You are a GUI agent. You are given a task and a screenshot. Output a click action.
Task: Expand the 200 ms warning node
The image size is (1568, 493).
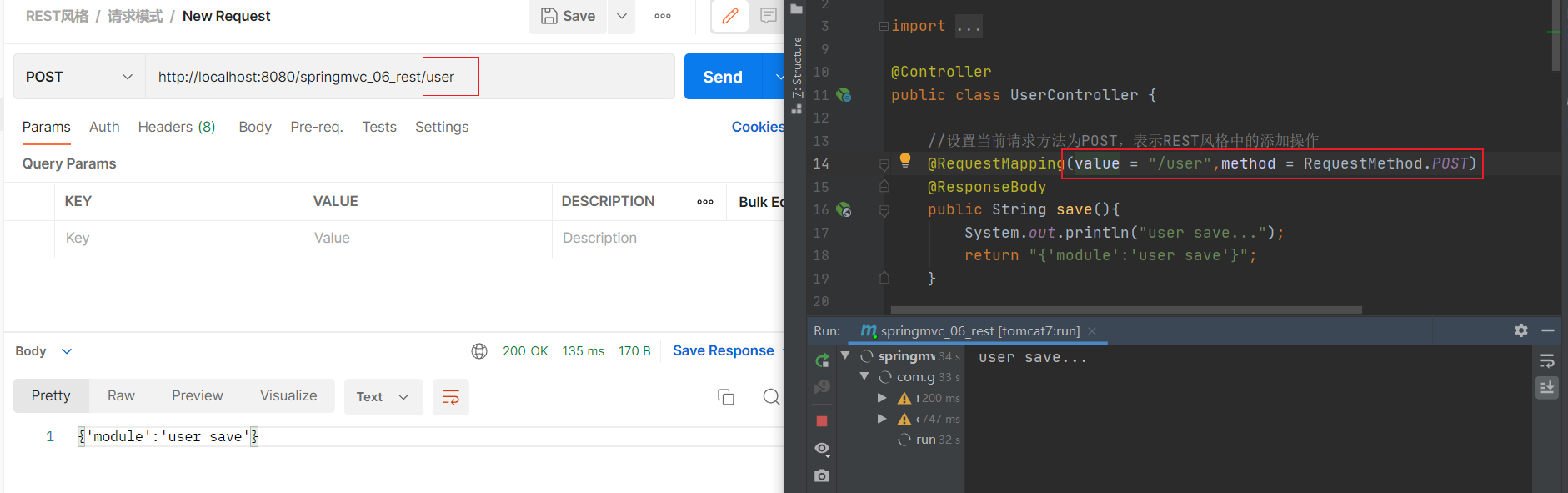[x=882, y=398]
